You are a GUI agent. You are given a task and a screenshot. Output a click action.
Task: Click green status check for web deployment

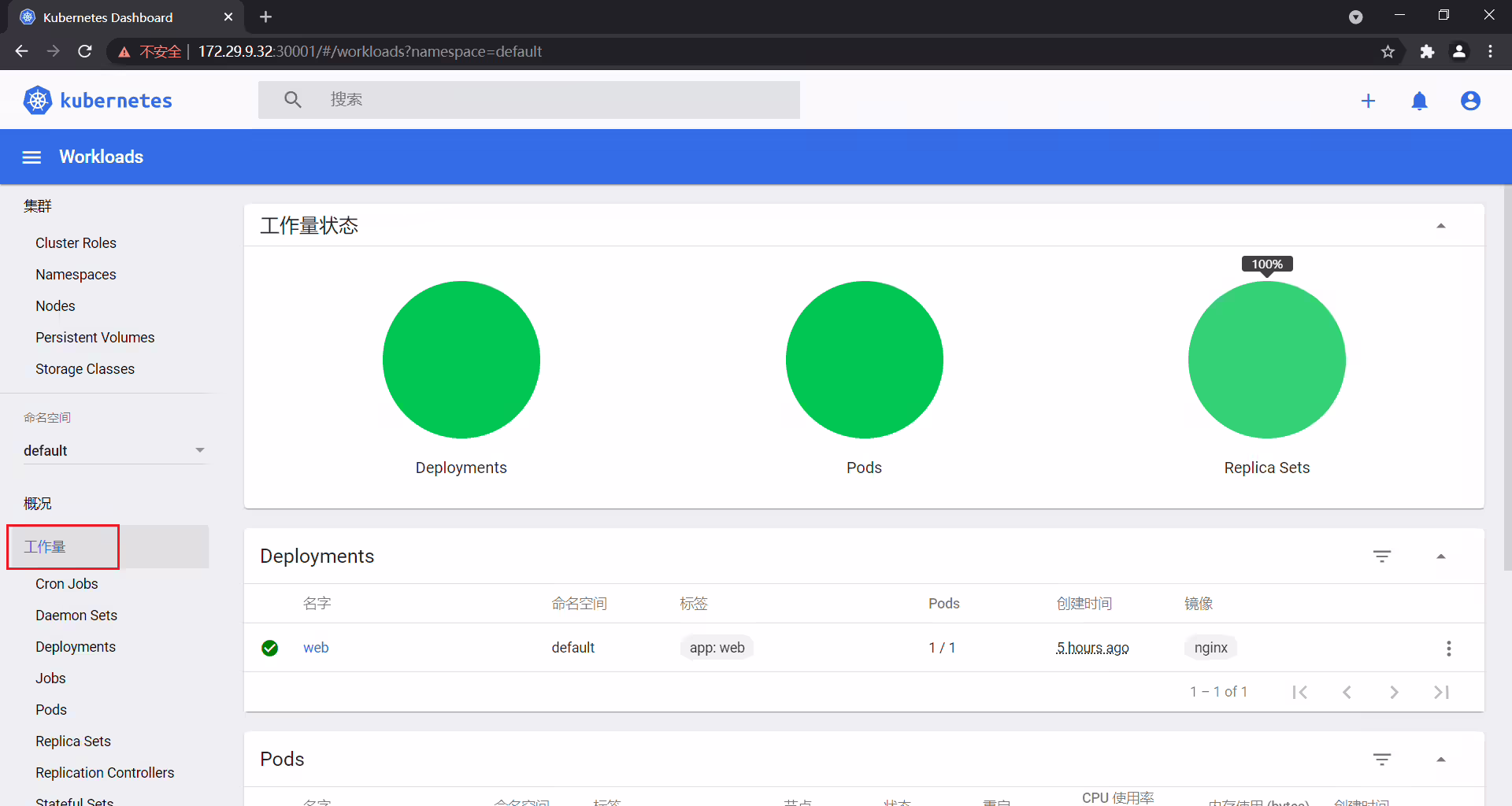tap(270, 648)
